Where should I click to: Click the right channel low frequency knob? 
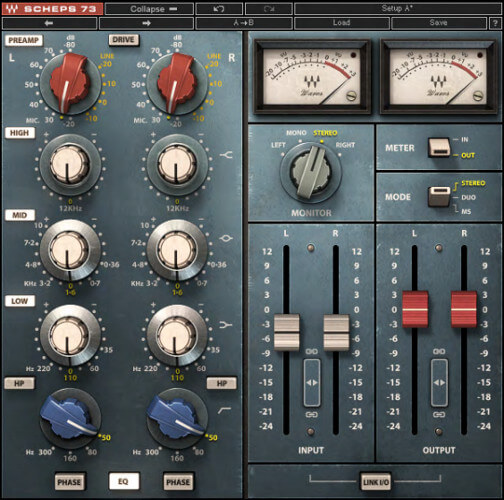tap(177, 335)
